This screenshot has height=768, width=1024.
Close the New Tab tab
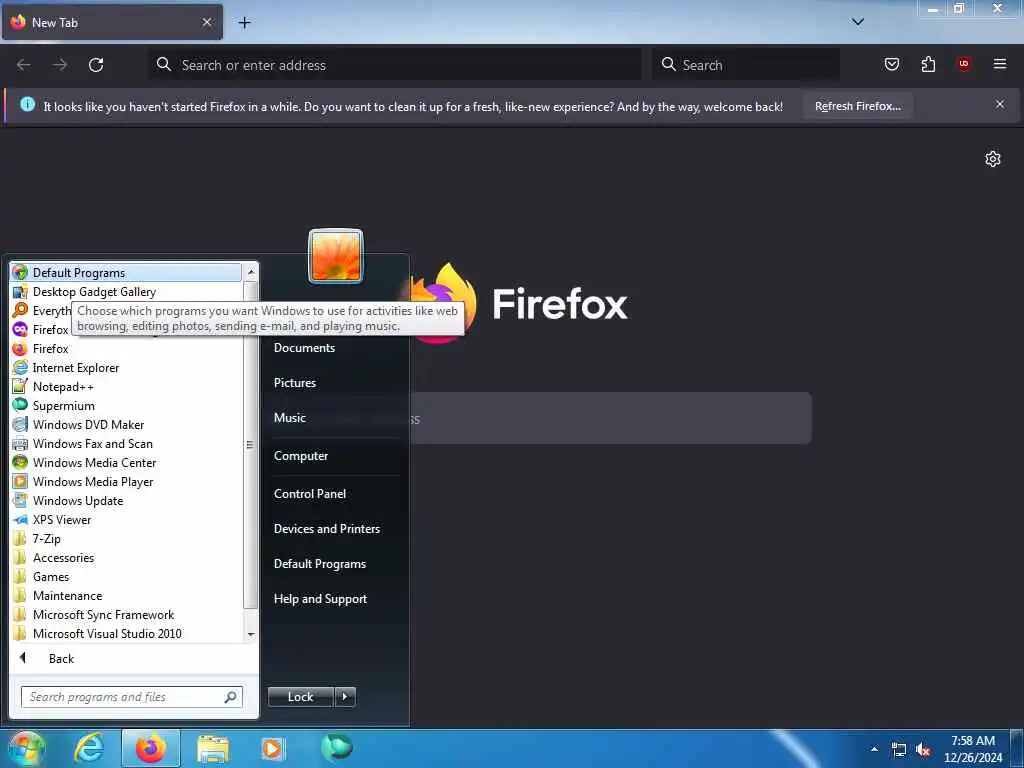pyautogui.click(x=206, y=22)
